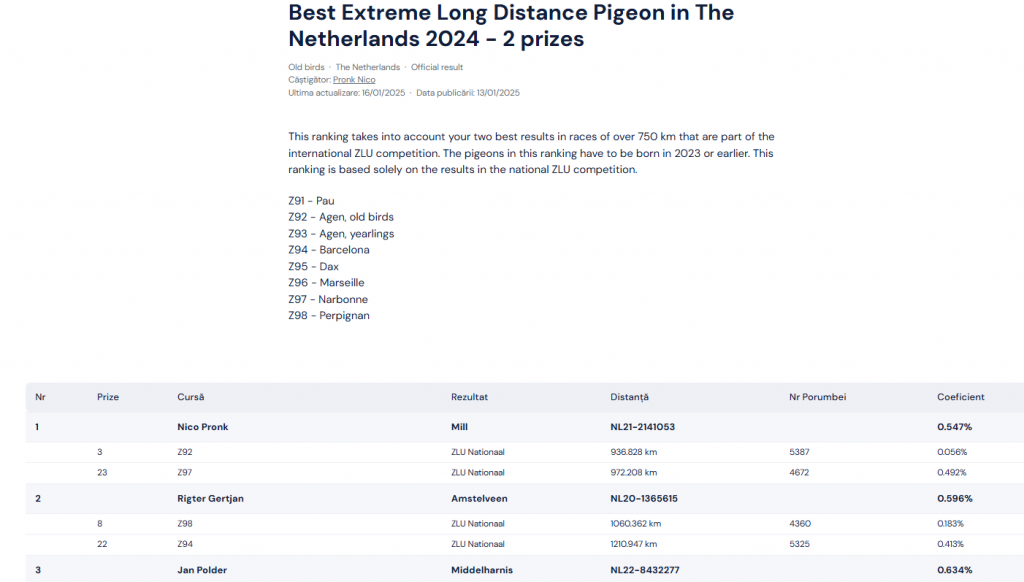Select the Jan Polder fancier name
The width and height of the screenshot is (1024, 582).
tap(202, 571)
